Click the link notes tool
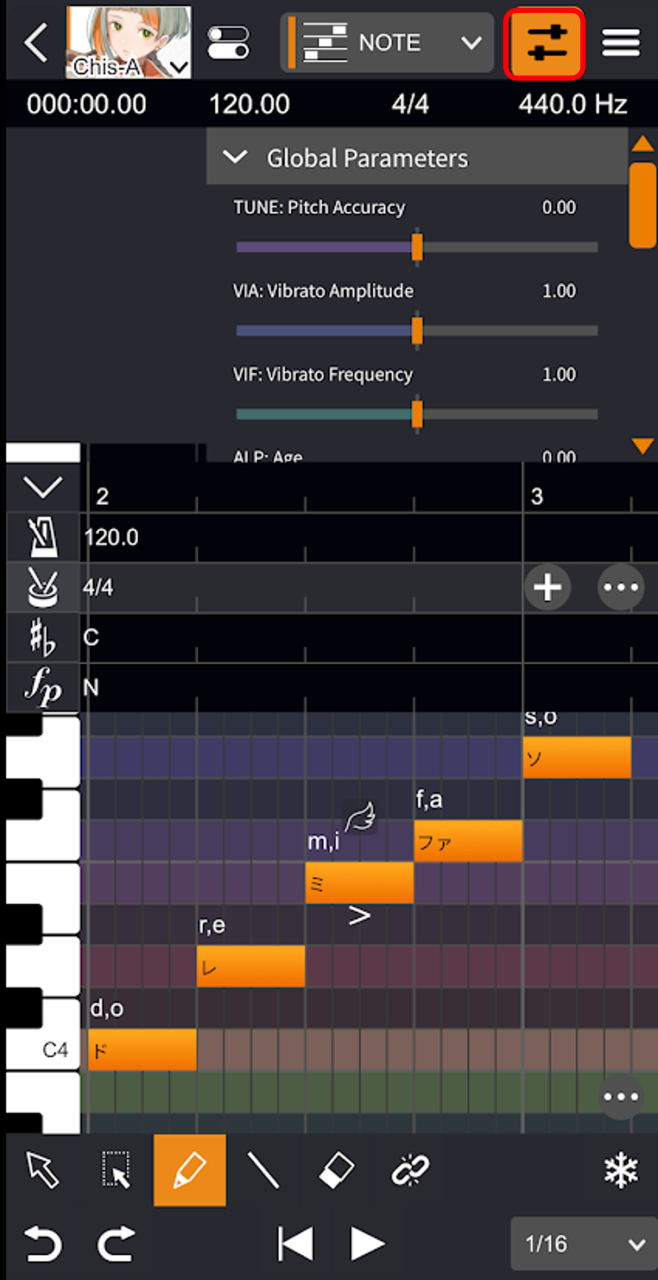 coord(410,1169)
